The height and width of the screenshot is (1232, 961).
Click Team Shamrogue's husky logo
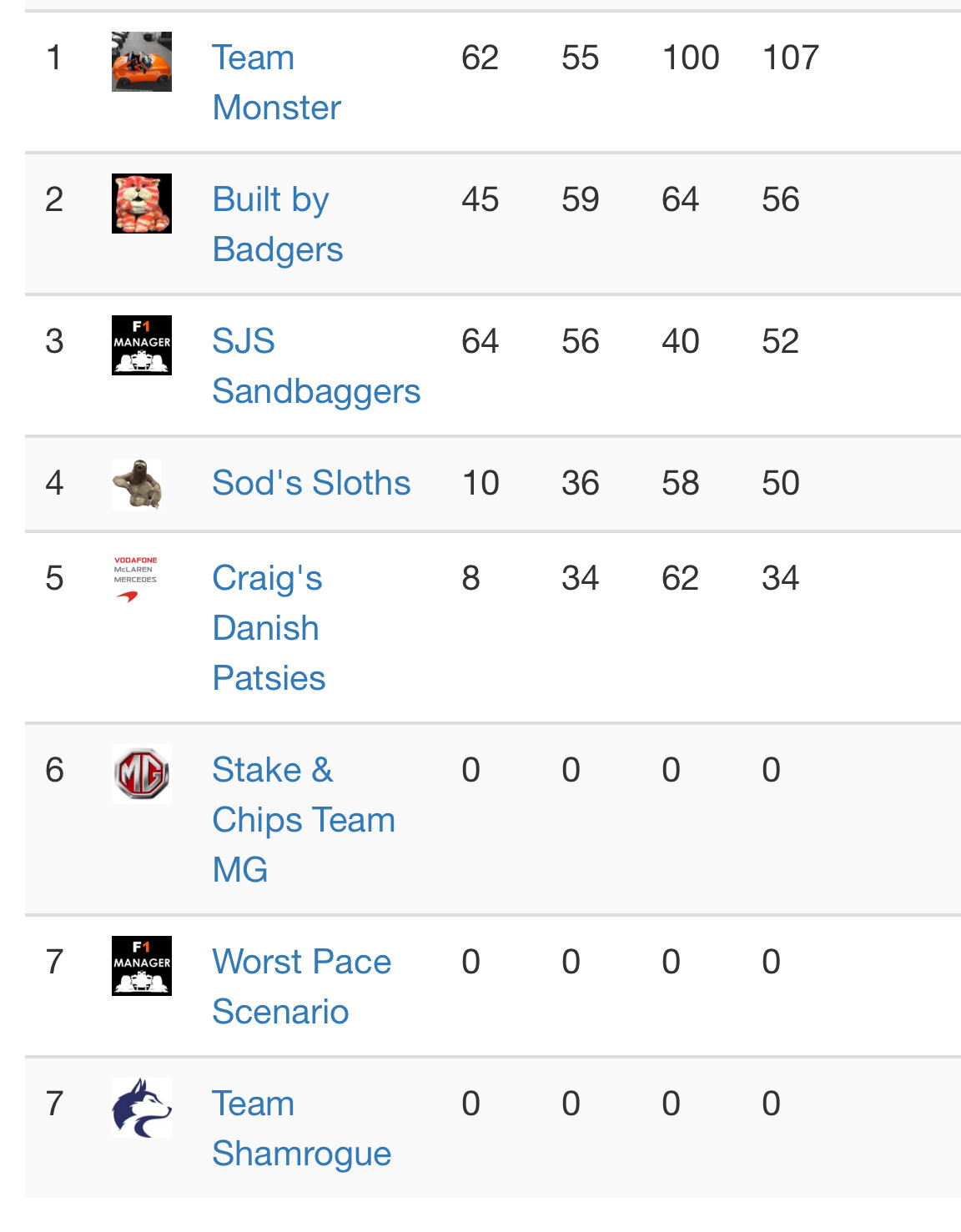142,1108
